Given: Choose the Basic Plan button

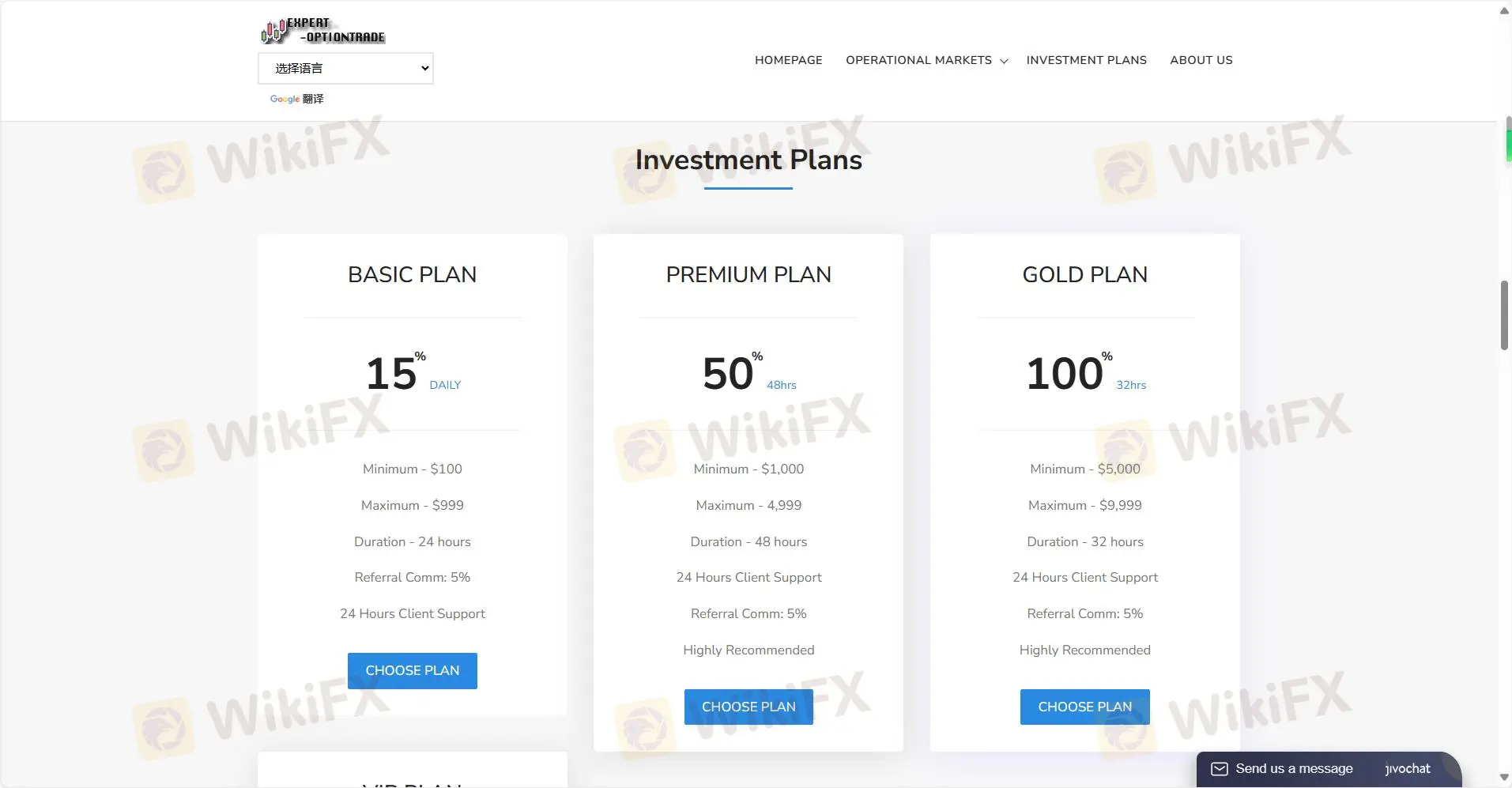Looking at the screenshot, I should (412, 670).
